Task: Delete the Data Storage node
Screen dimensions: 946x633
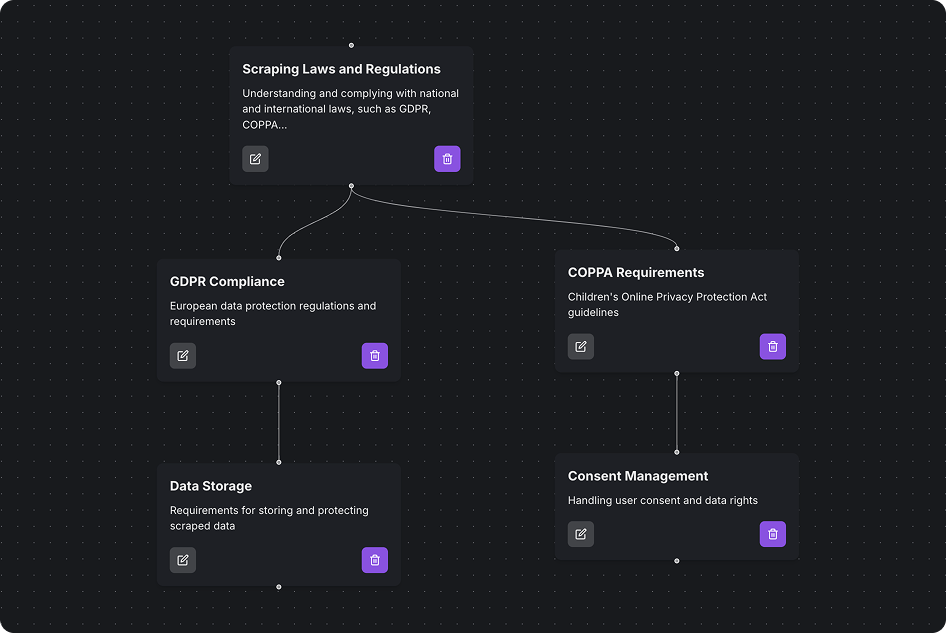Action: point(375,560)
